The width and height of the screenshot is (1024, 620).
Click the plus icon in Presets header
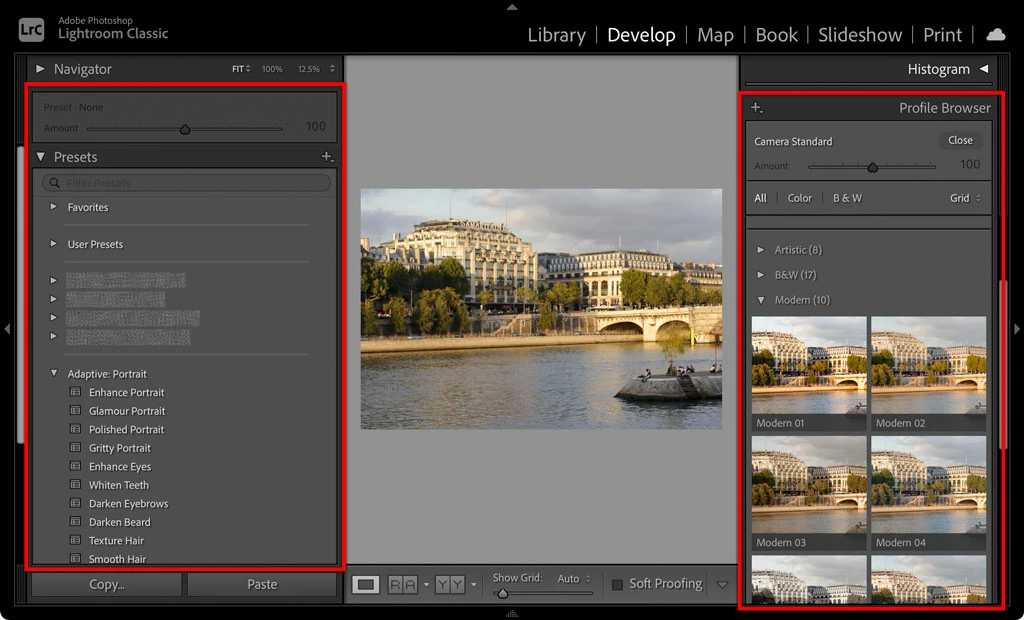click(x=327, y=157)
